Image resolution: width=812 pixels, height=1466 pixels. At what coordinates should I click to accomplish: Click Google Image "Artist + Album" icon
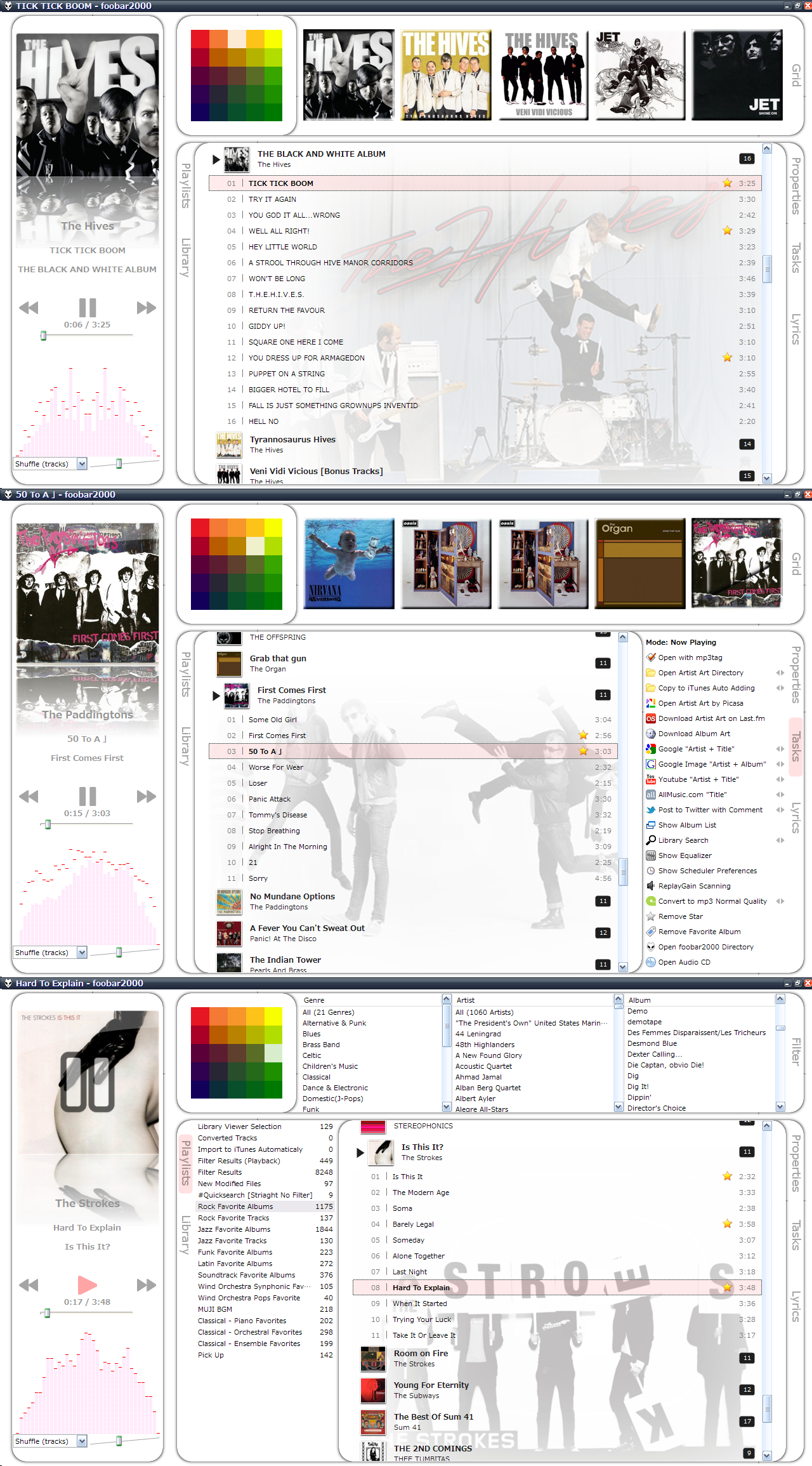(650, 764)
